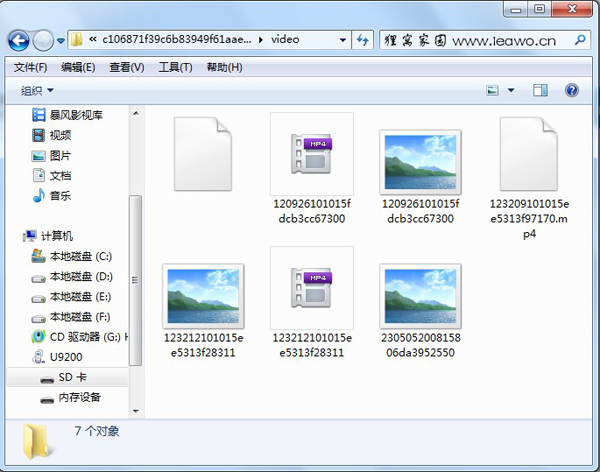Refresh the folder with the refresh button

coord(362,40)
